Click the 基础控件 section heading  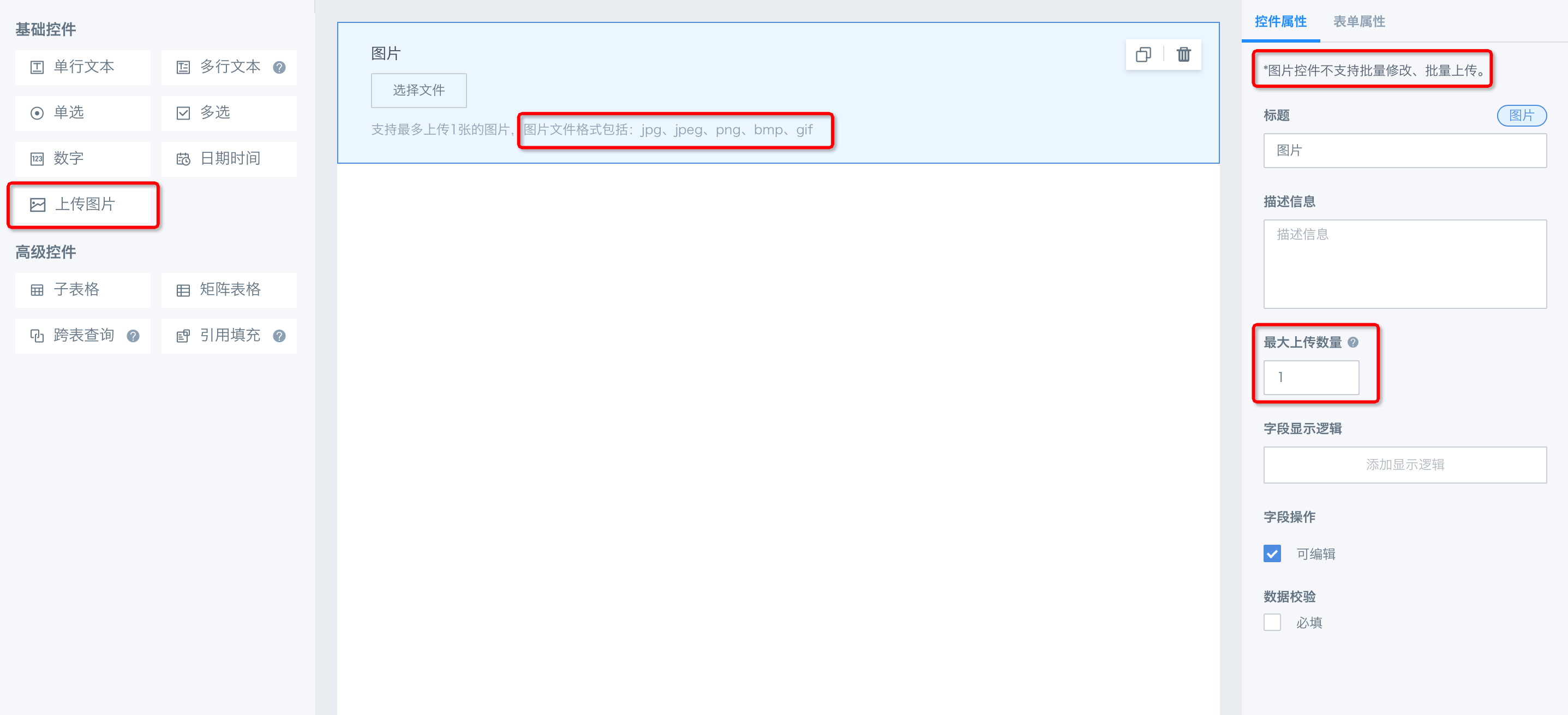pyautogui.click(x=46, y=29)
